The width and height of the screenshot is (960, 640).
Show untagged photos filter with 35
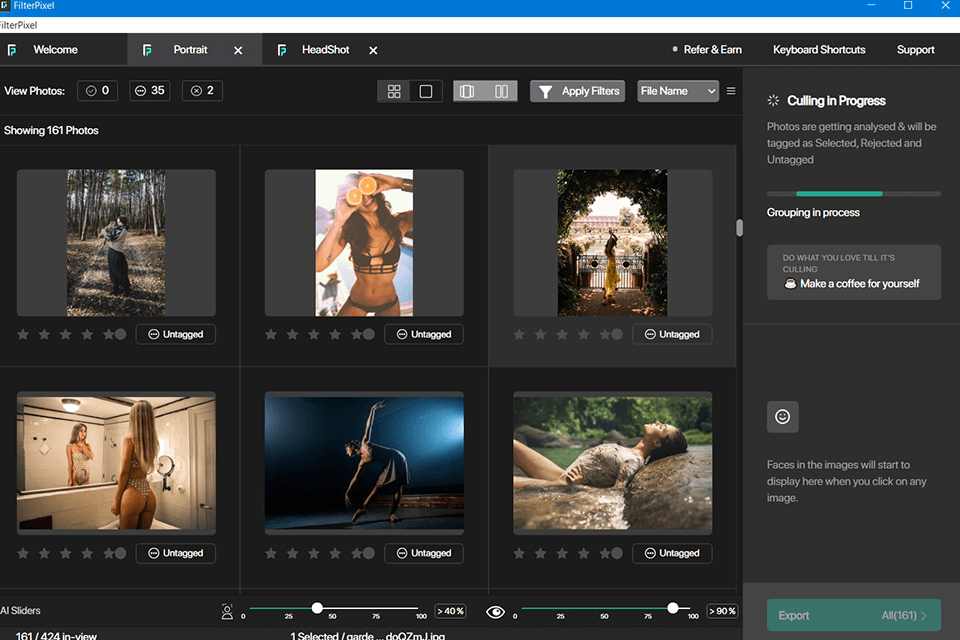(x=149, y=91)
